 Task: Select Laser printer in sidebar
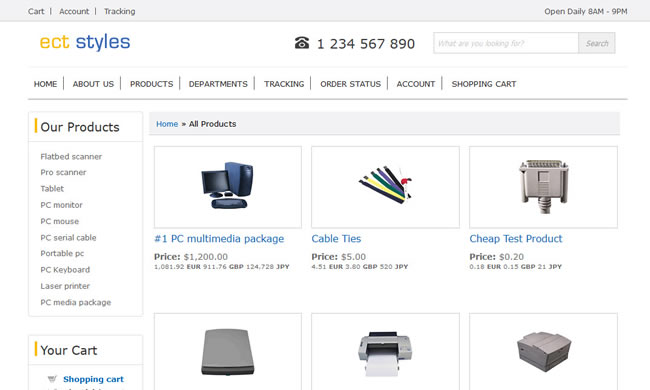tap(65, 286)
